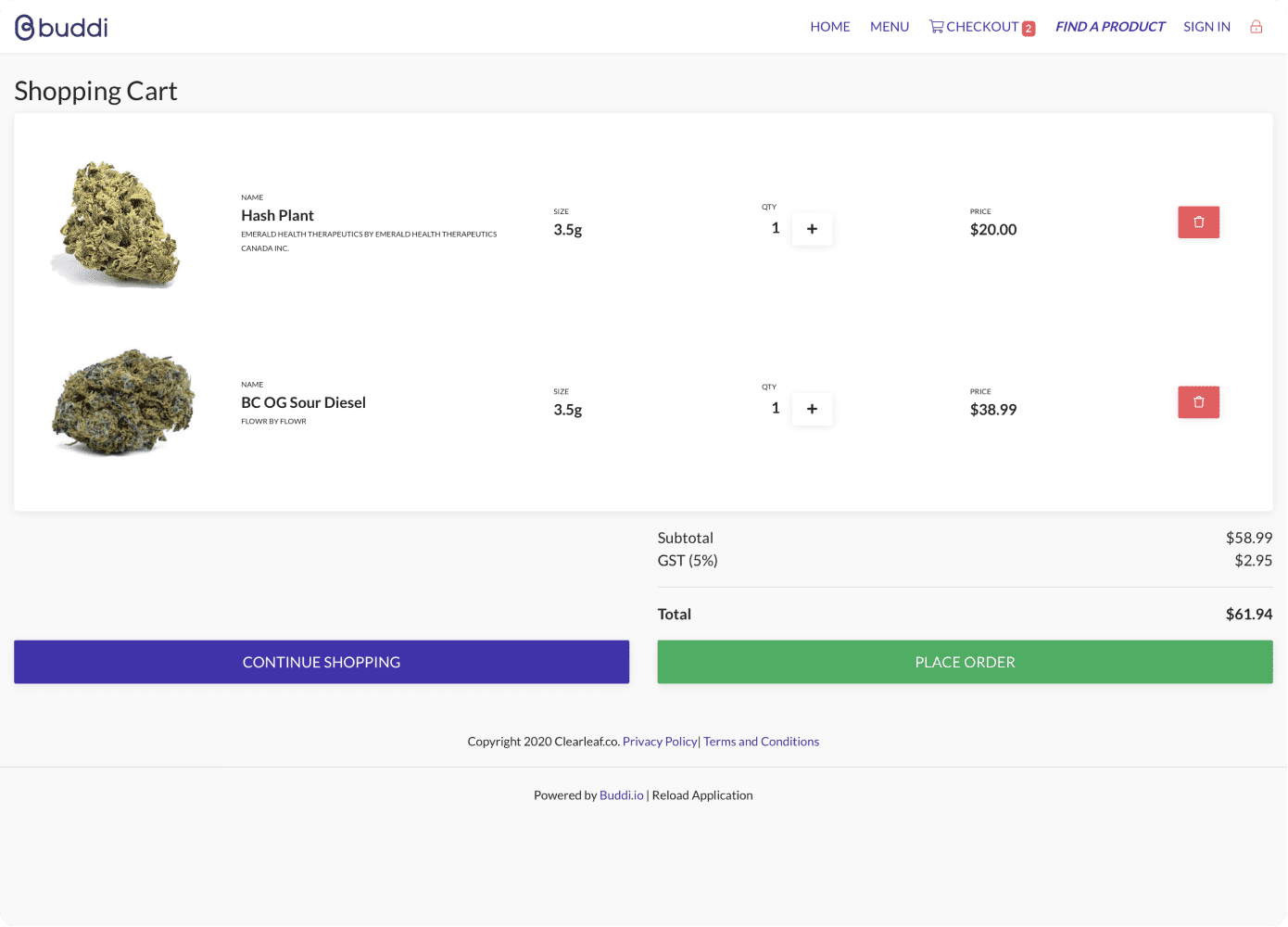Click the FLOWR BY FLOWR brand text
This screenshot has width=1288, height=927.
coord(273,422)
